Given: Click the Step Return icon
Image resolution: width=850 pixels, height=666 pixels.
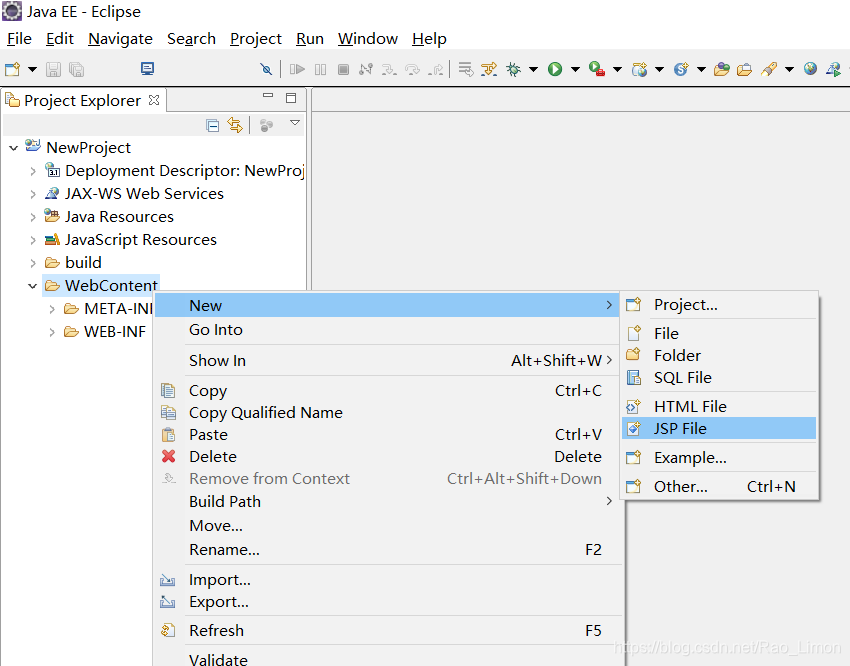Looking at the screenshot, I should 435,69.
